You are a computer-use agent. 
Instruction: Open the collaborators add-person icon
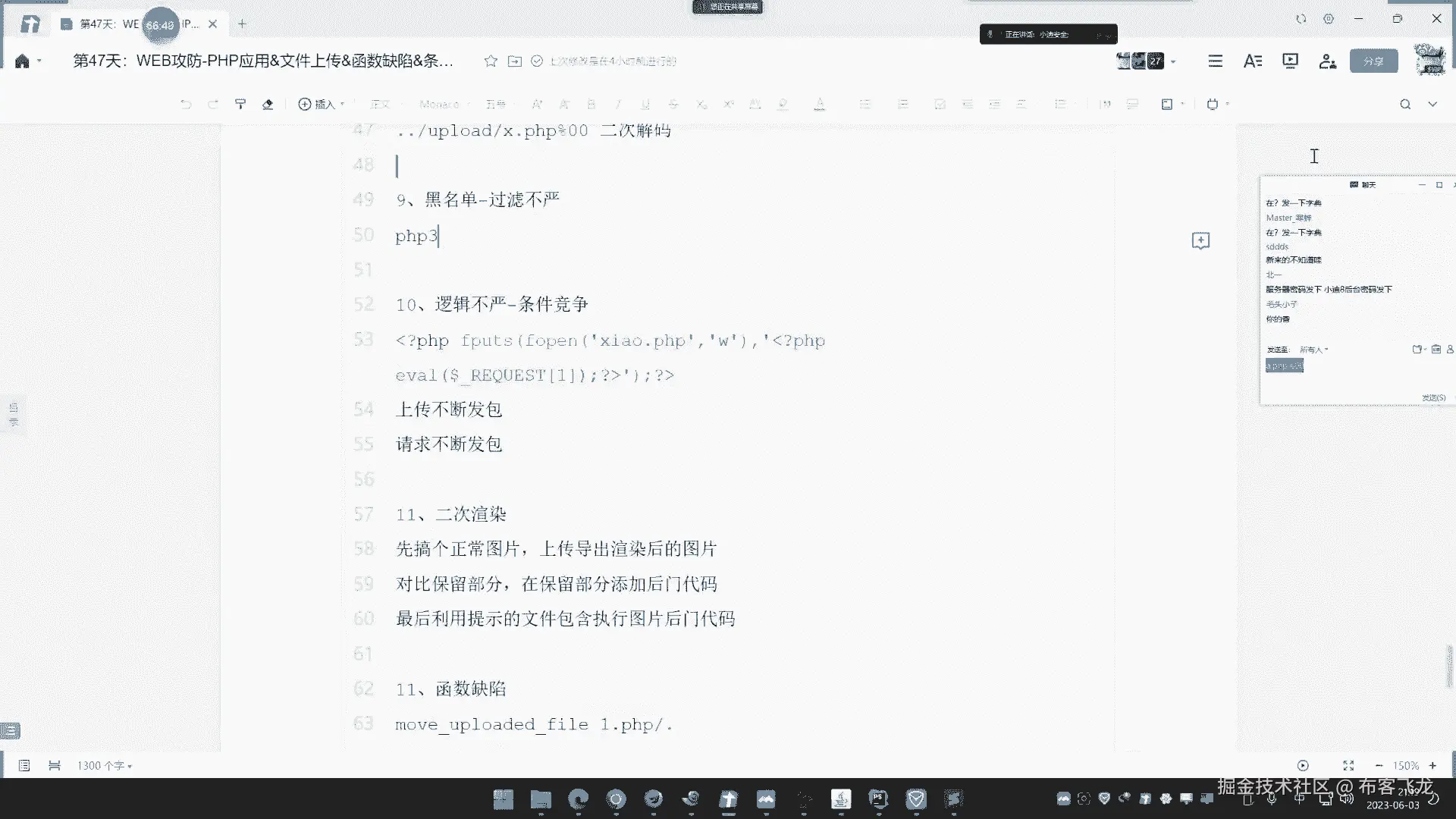click(x=1327, y=61)
